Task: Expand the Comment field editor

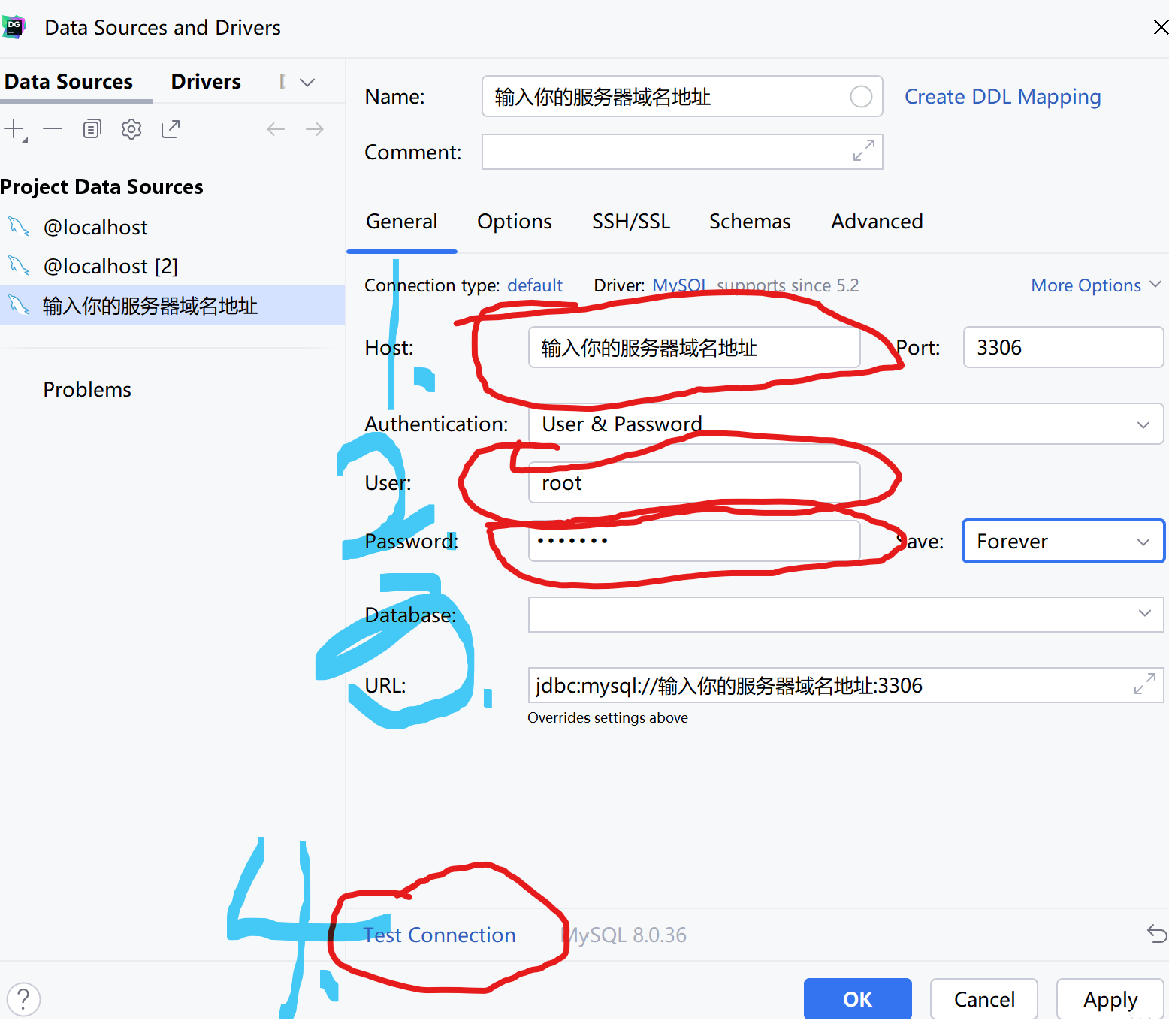Action: 863,150
